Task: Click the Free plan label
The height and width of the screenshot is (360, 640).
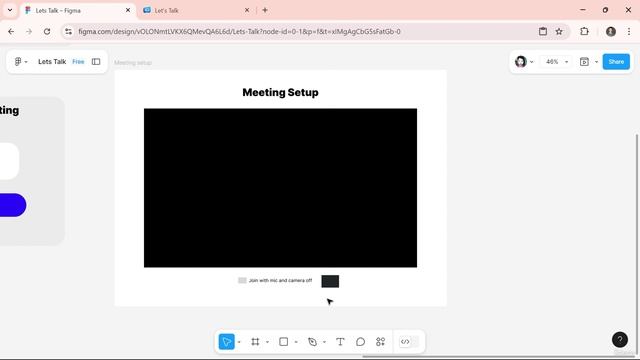Action: pyautogui.click(x=78, y=62)
